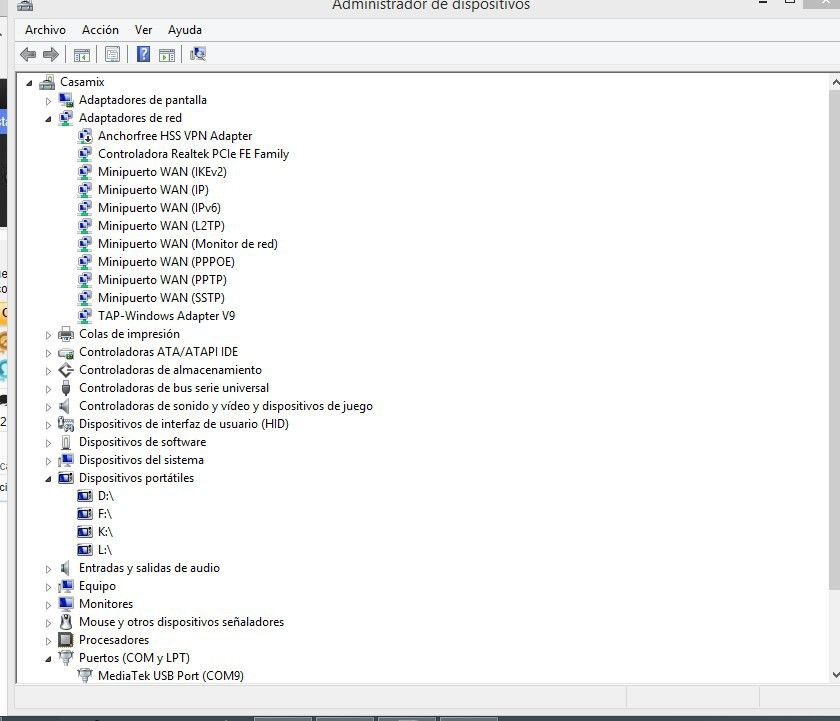Open the Ayuda menu

pyautogui.click(x=185, y=30)
